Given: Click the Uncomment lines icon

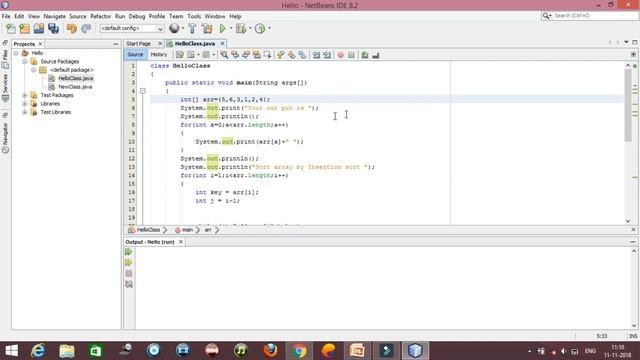Looking at the screenshot, I should [x=376, y=55].
